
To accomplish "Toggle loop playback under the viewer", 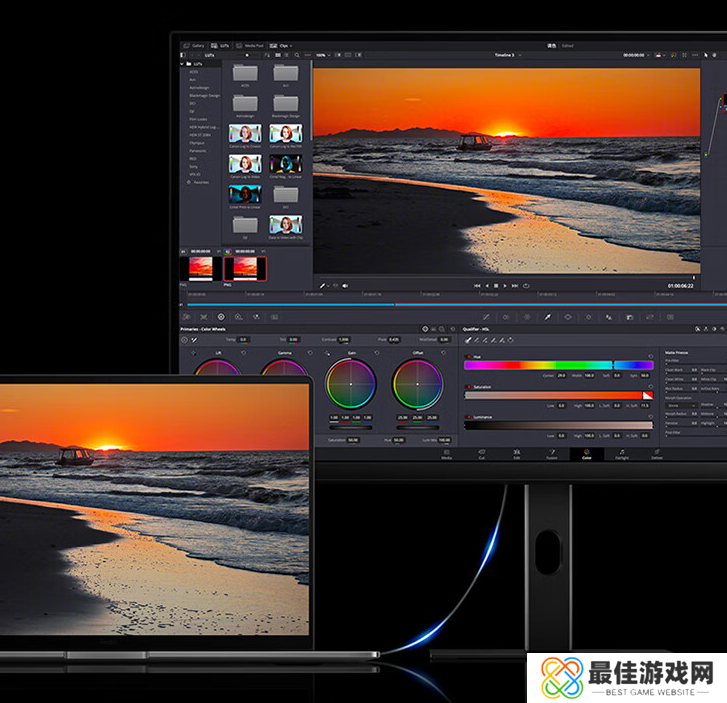I will tap(525, 286).
